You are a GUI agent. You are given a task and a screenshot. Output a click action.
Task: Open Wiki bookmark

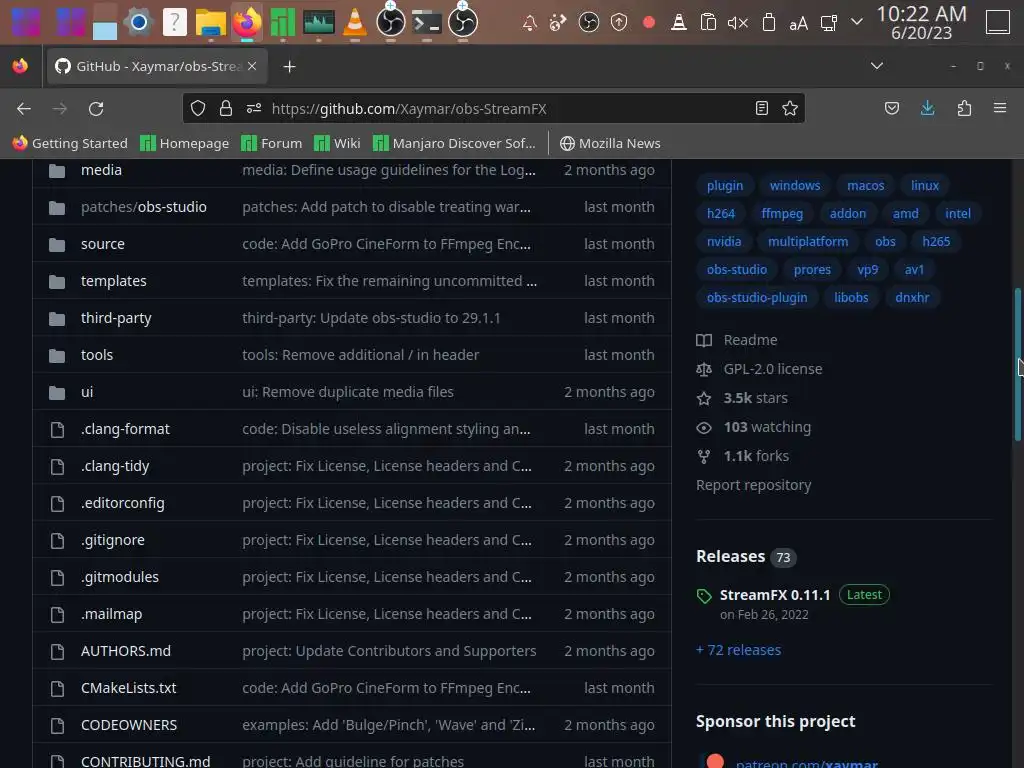click(x=337, y=143)
